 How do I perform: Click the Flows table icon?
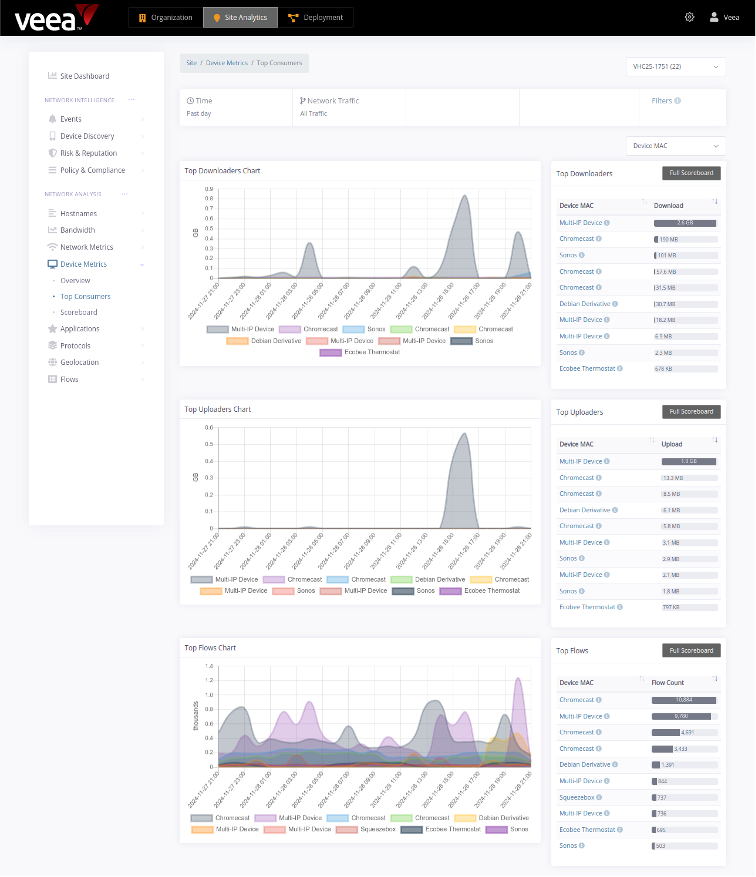52,379
